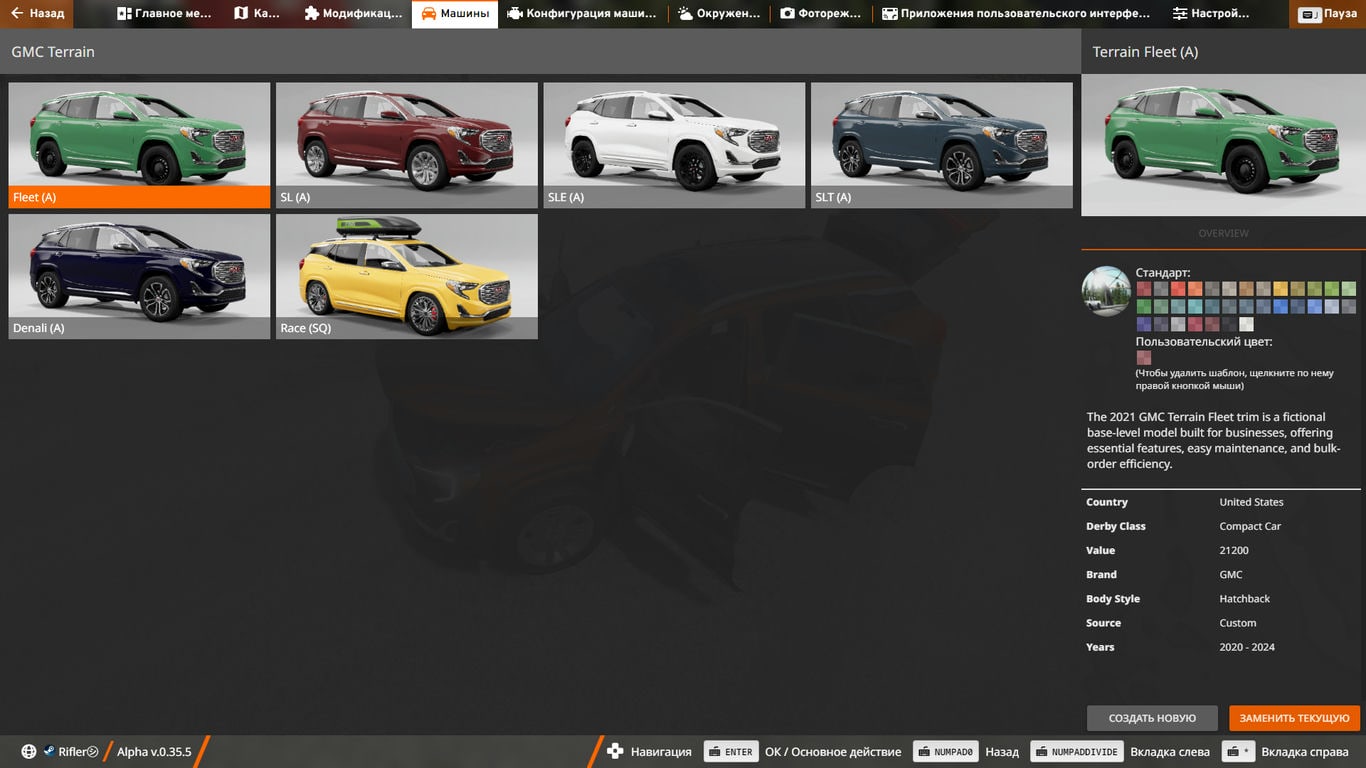Click the round environment preview icon

(x=1106, y=291)
